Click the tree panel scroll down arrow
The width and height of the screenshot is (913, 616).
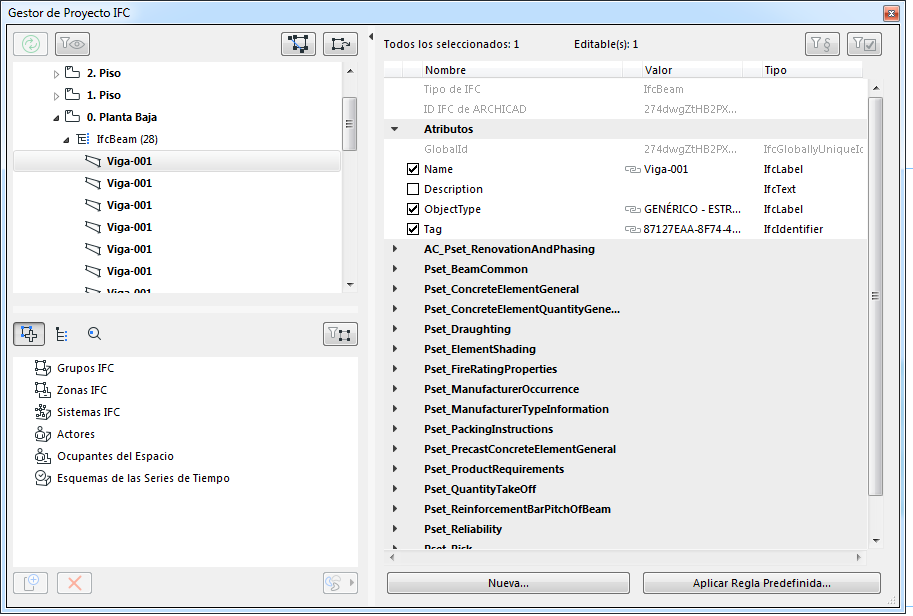click(x=350, y=285)
